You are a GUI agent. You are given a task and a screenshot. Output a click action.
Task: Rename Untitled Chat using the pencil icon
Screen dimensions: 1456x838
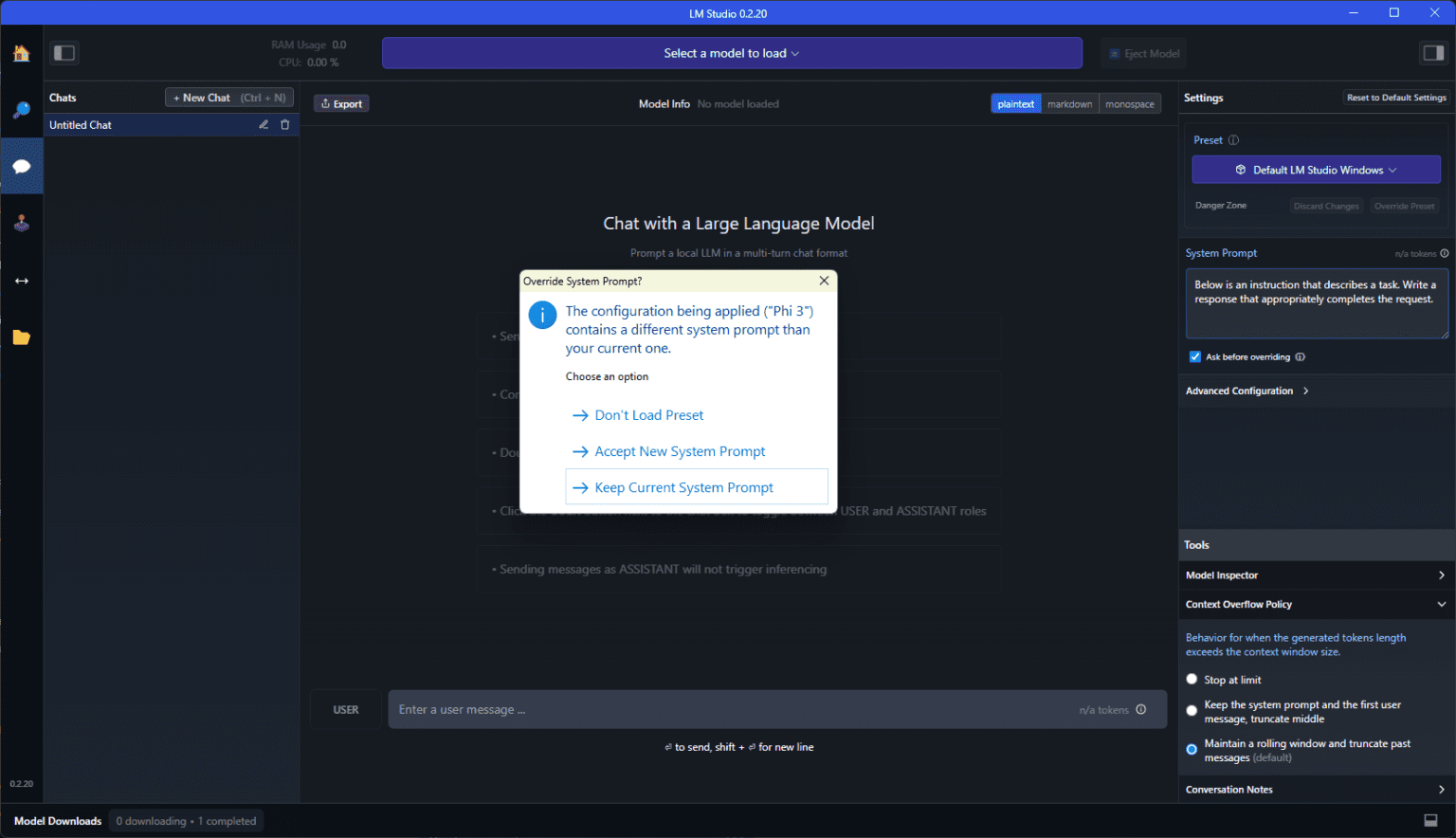tap(264, 124)
